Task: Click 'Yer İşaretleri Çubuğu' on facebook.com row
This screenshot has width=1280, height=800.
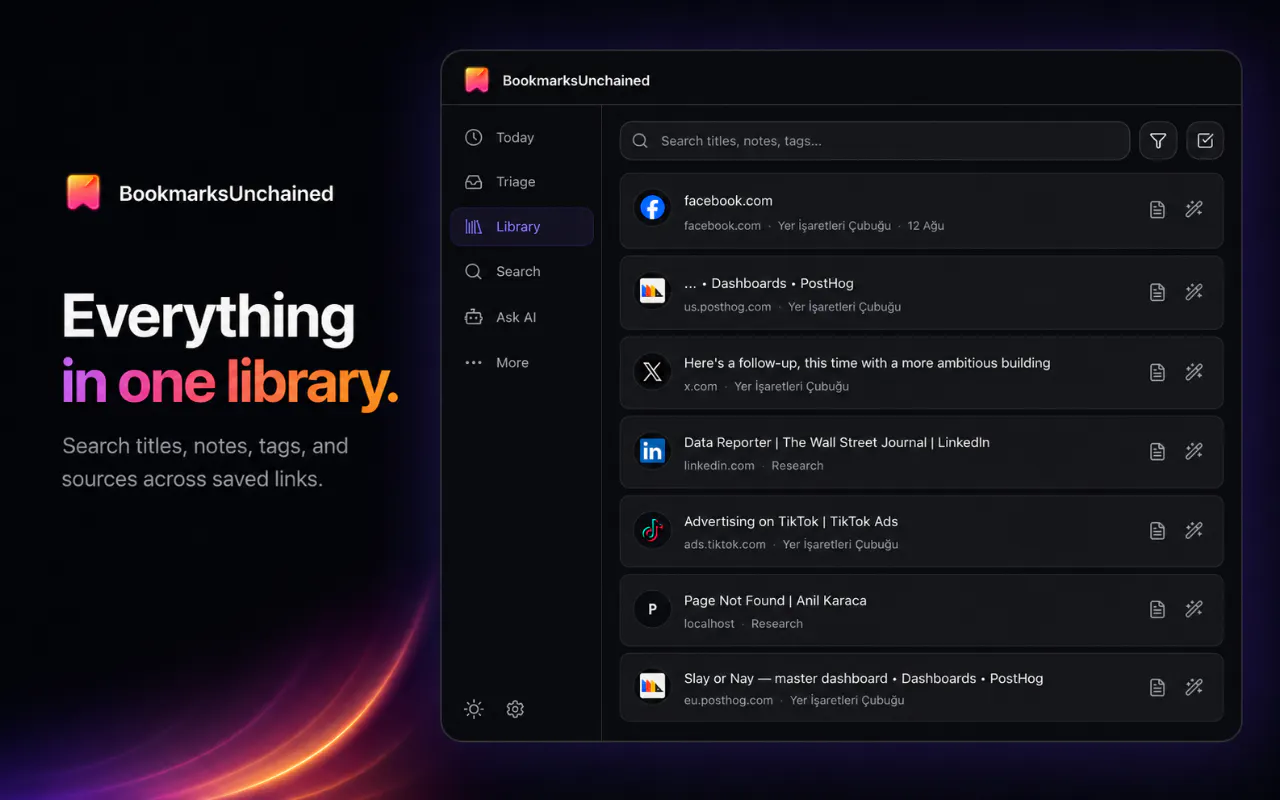Action: (834, 226)
